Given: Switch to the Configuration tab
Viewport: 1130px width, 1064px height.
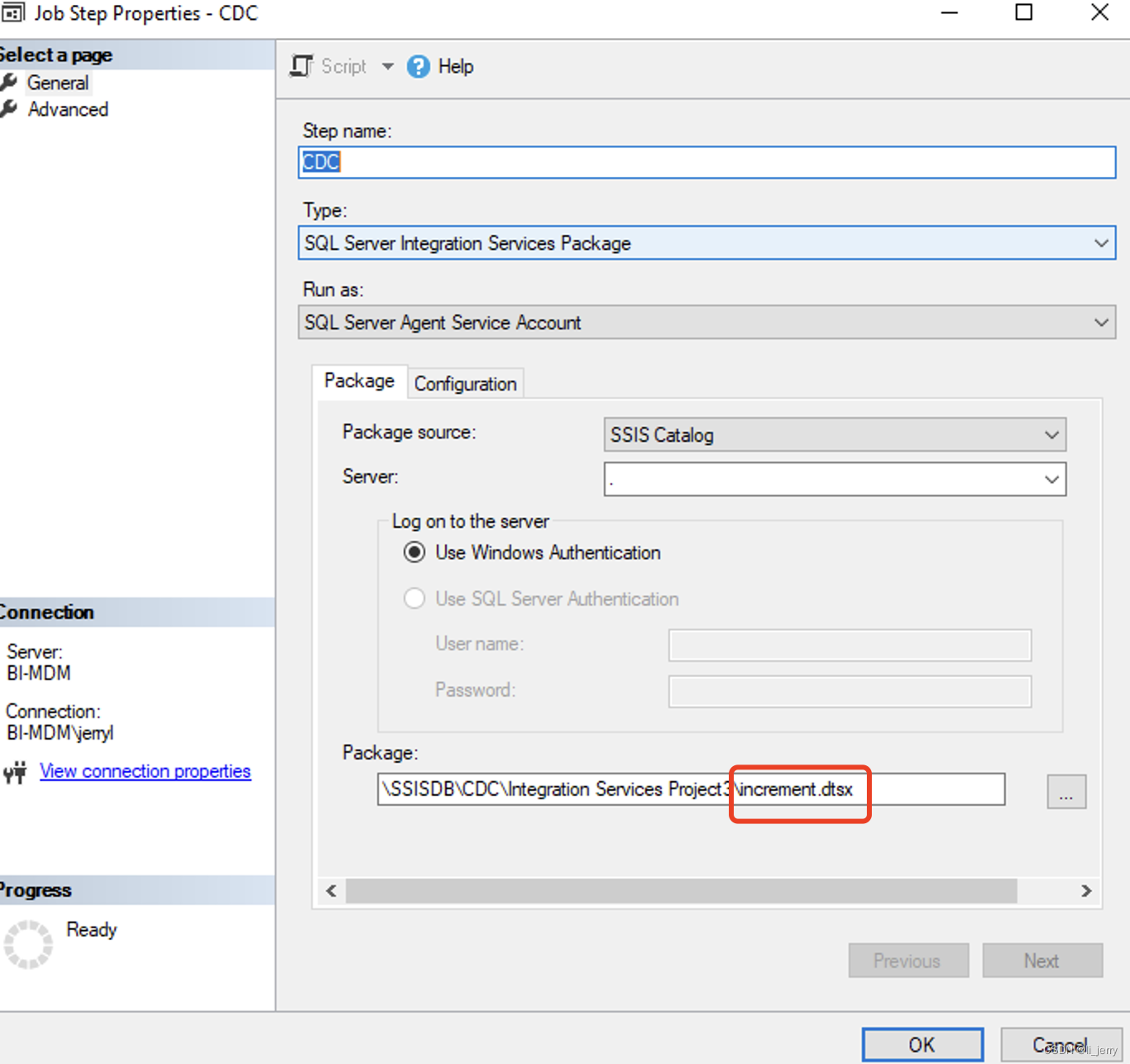Looking at the screenshot, I should pos(465,384).
